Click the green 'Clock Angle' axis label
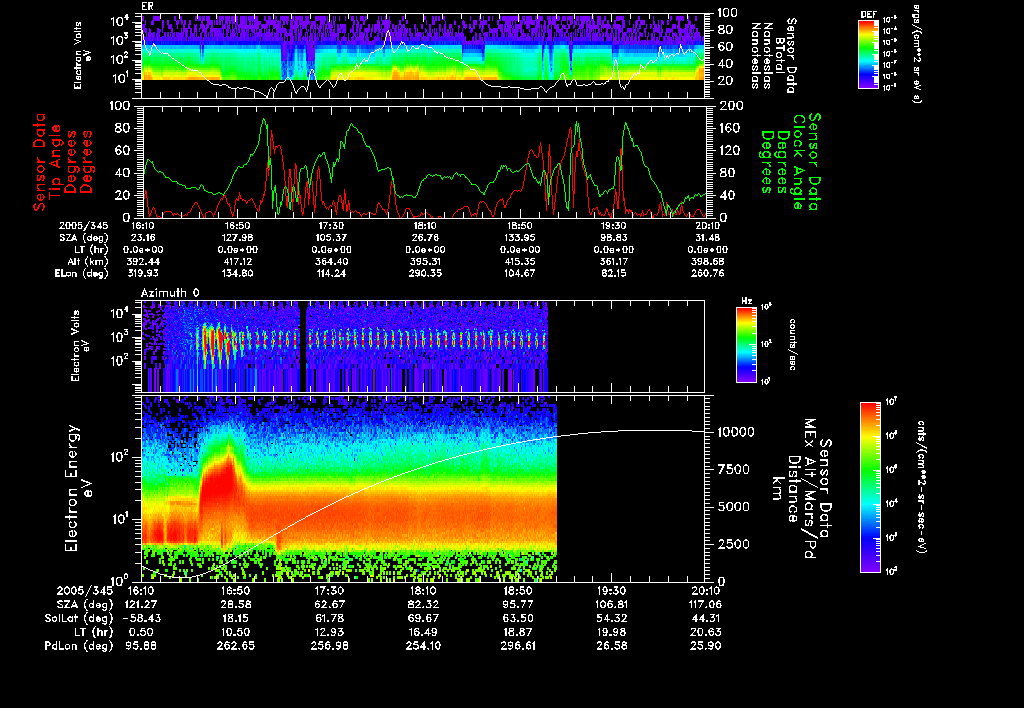Viewport: 1024px width, 708px height. pyautogui.click(x=798, y=161)
